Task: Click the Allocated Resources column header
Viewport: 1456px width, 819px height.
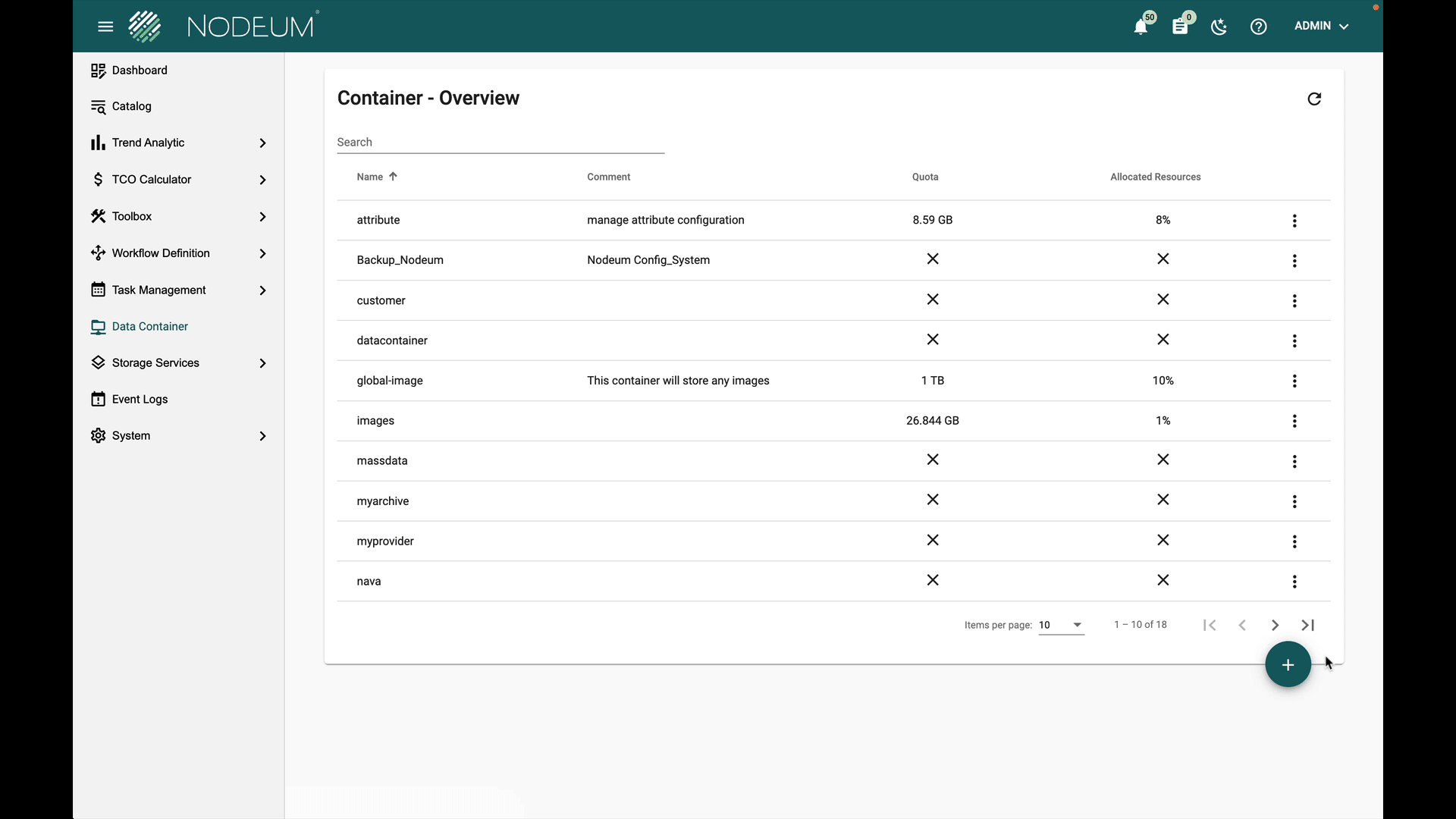Action: coord(1156,177)
